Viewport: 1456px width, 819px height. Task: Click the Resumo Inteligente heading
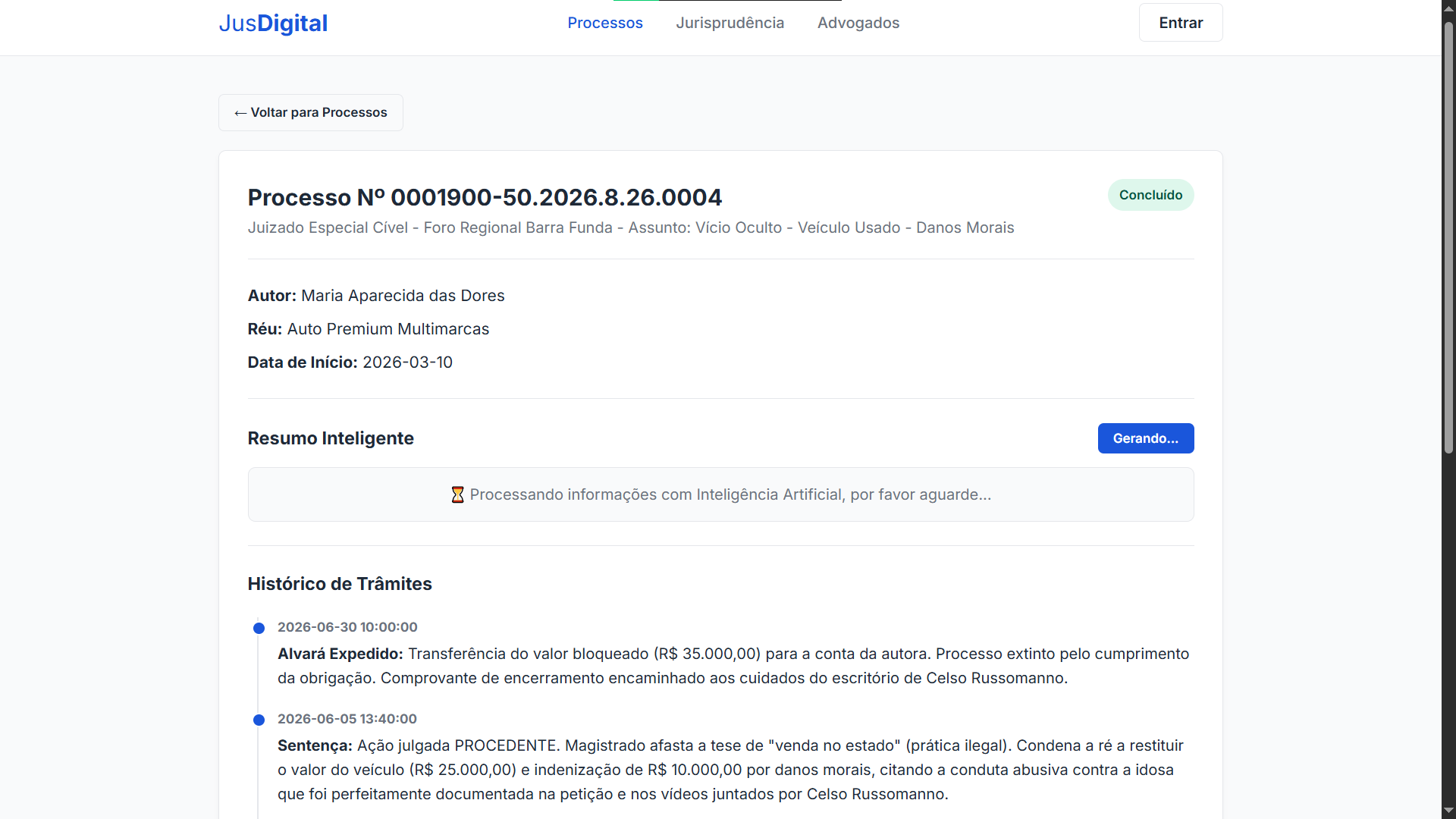[x=331, y=438]
